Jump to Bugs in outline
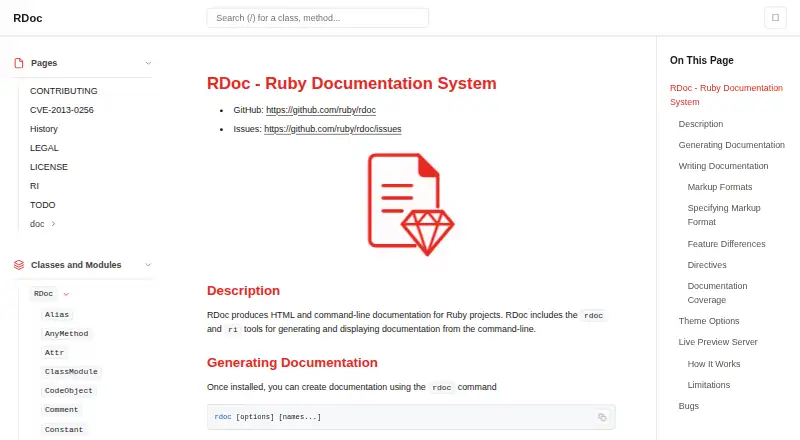 [689, 406]
